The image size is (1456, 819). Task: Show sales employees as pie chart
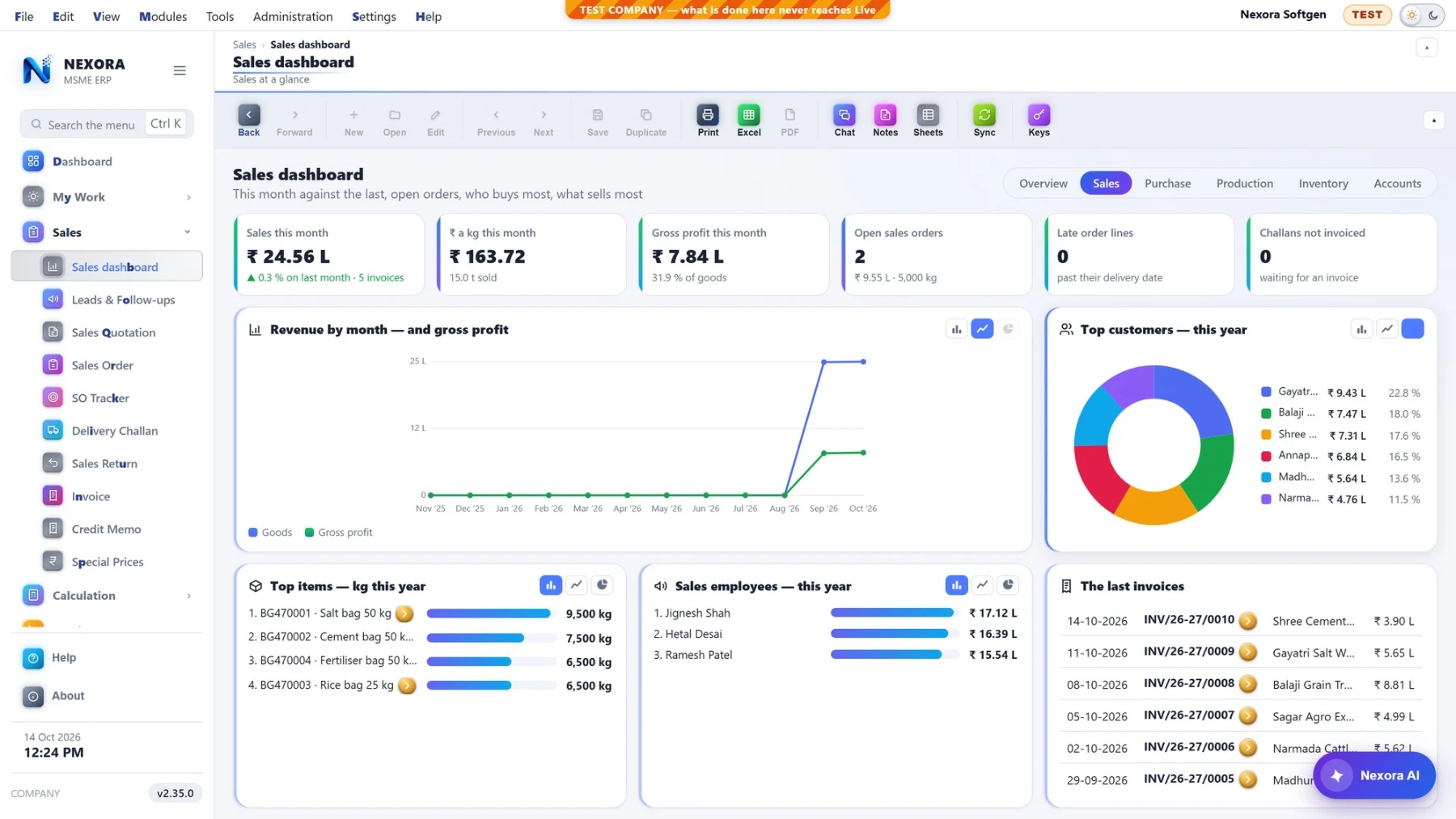(1008, 585)
